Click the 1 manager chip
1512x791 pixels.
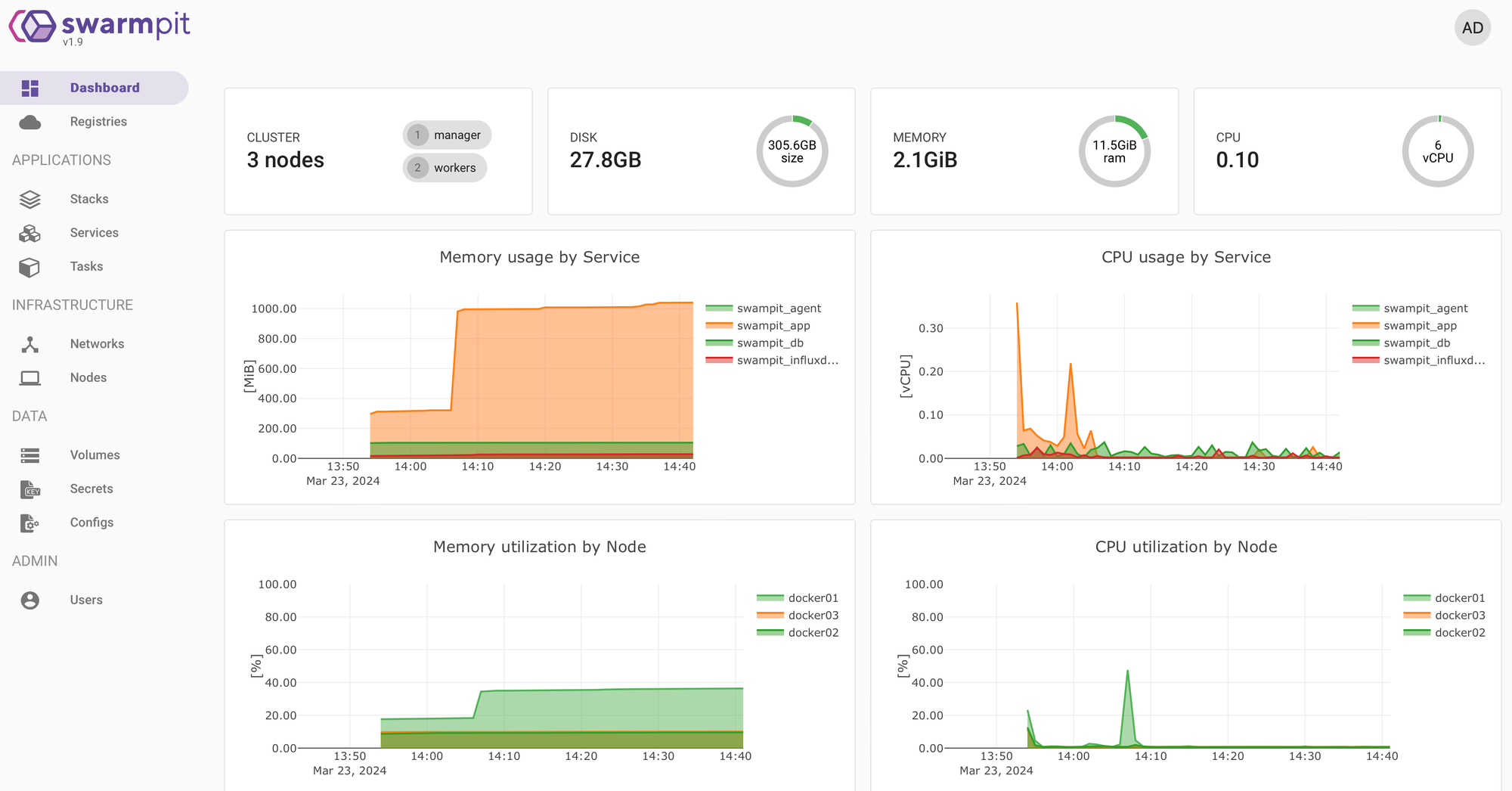point(447,135)
